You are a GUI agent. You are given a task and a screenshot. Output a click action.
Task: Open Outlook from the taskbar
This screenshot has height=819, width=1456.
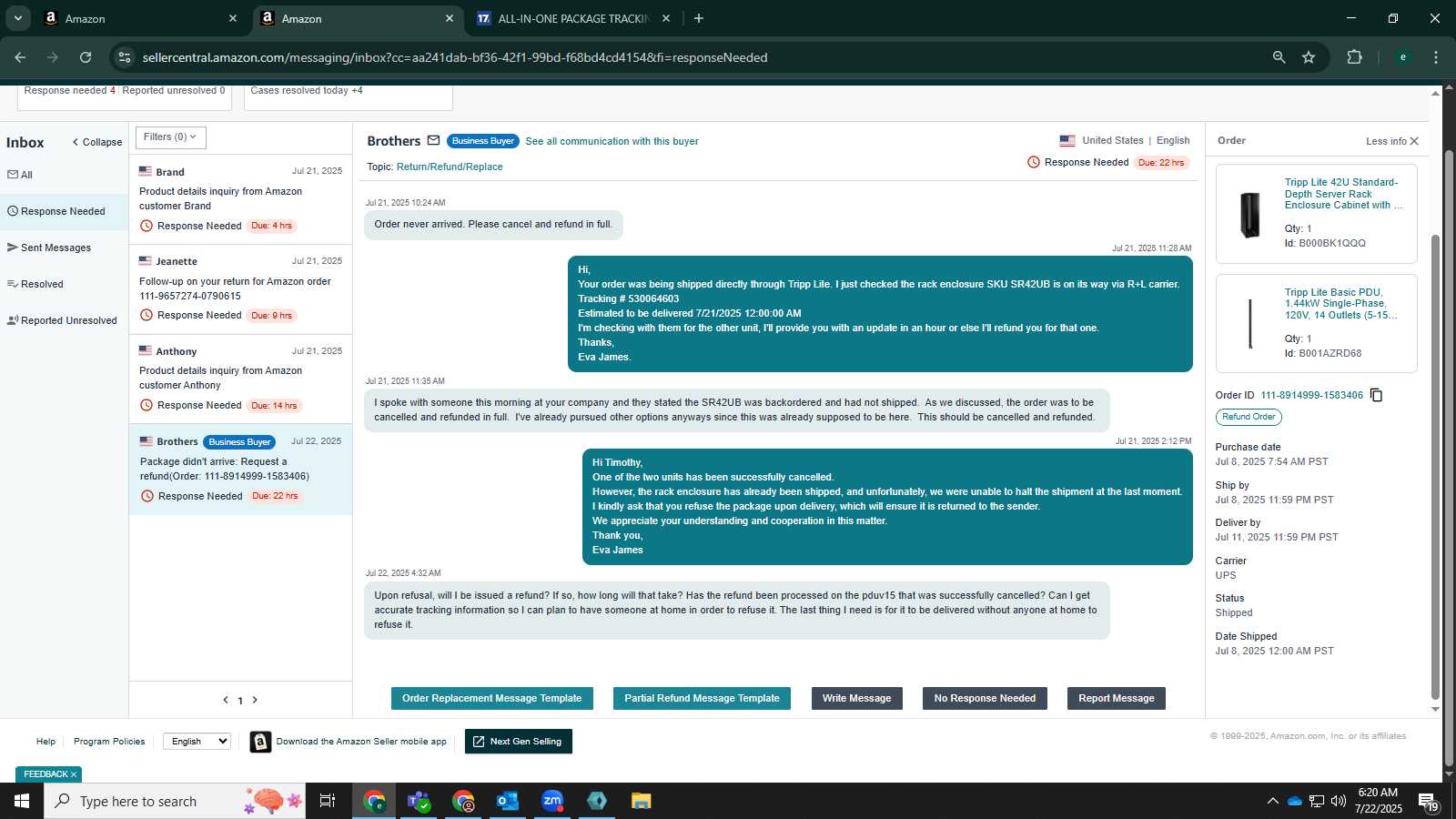pyautogui.click(x=508, y=801)
